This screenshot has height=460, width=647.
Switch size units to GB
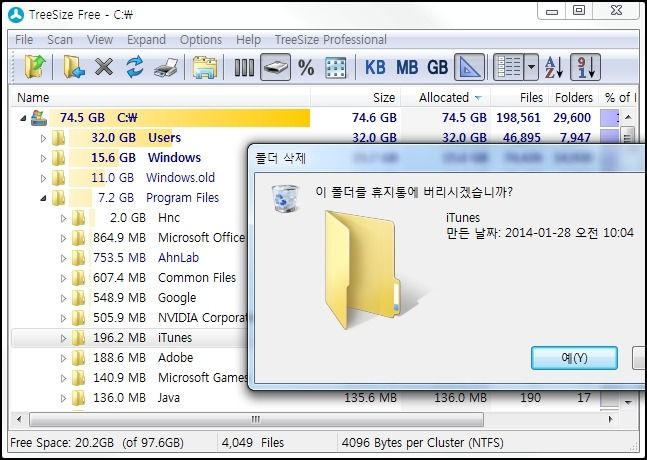tap(437, 67)
